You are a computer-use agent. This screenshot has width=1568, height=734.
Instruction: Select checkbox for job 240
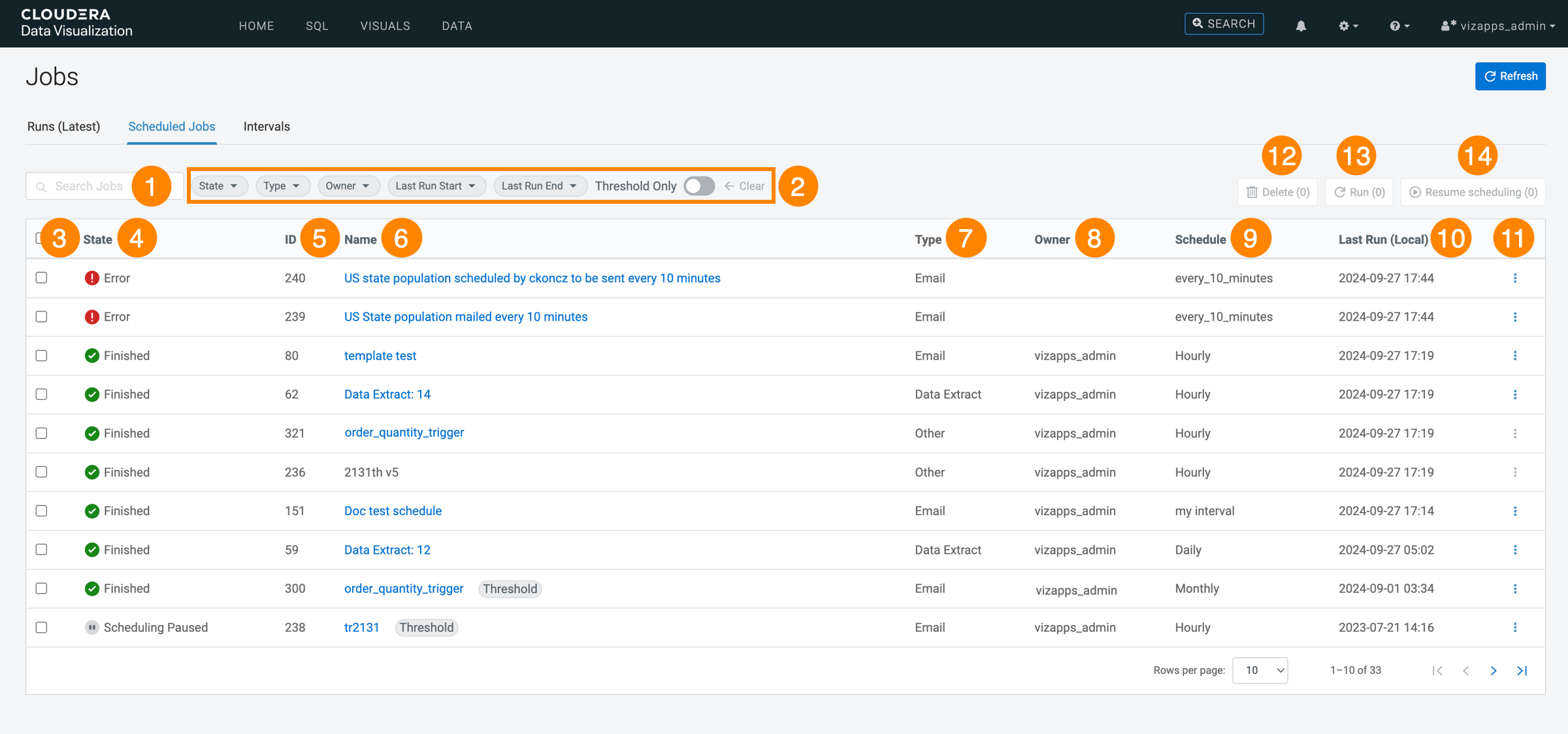42,278
